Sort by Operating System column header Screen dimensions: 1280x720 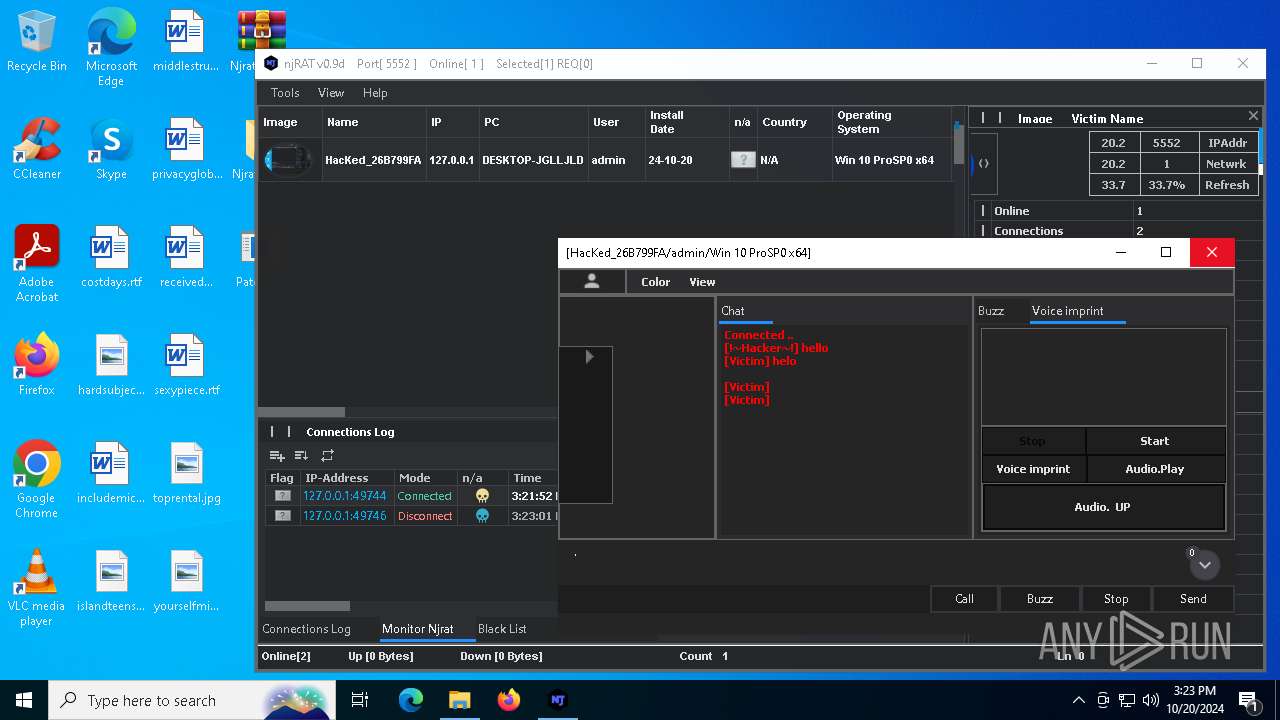click(892, 122)
